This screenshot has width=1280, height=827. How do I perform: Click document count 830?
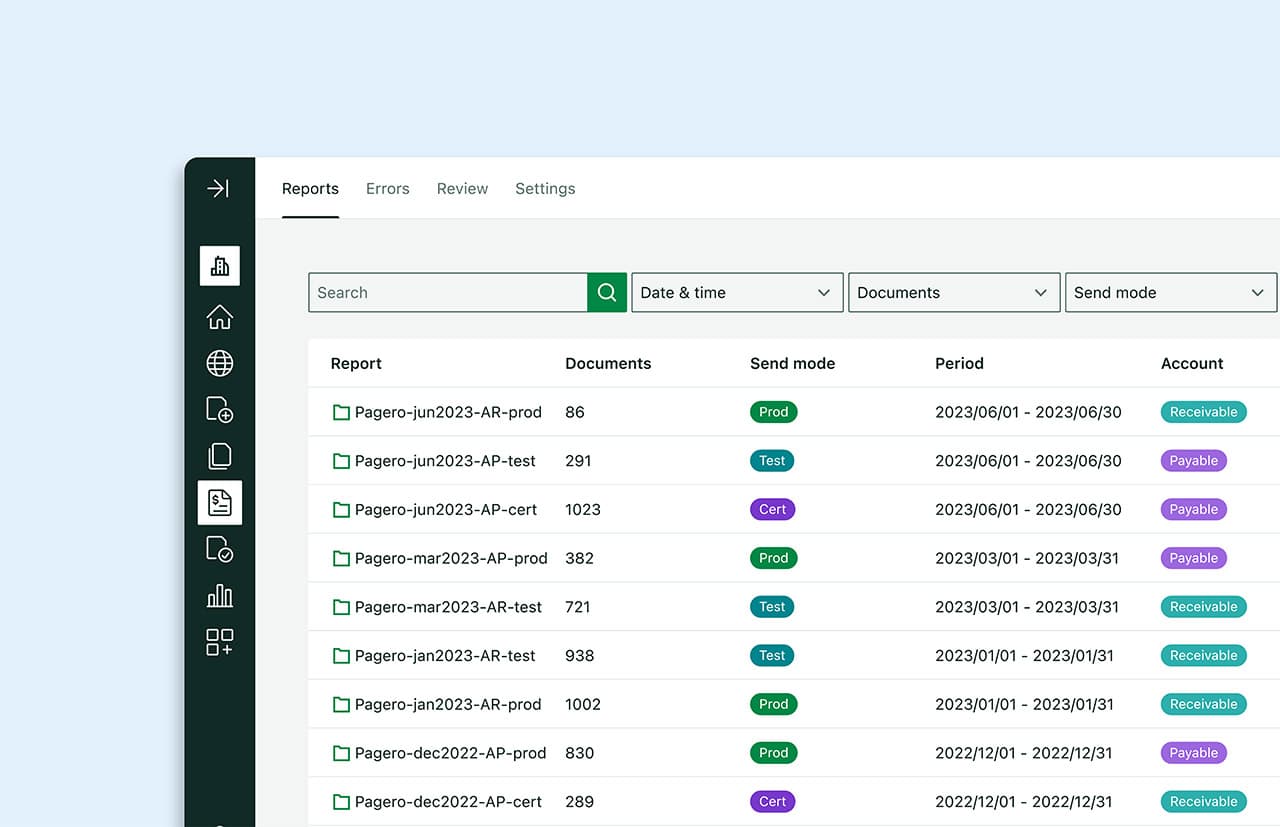tap(579, 753)
